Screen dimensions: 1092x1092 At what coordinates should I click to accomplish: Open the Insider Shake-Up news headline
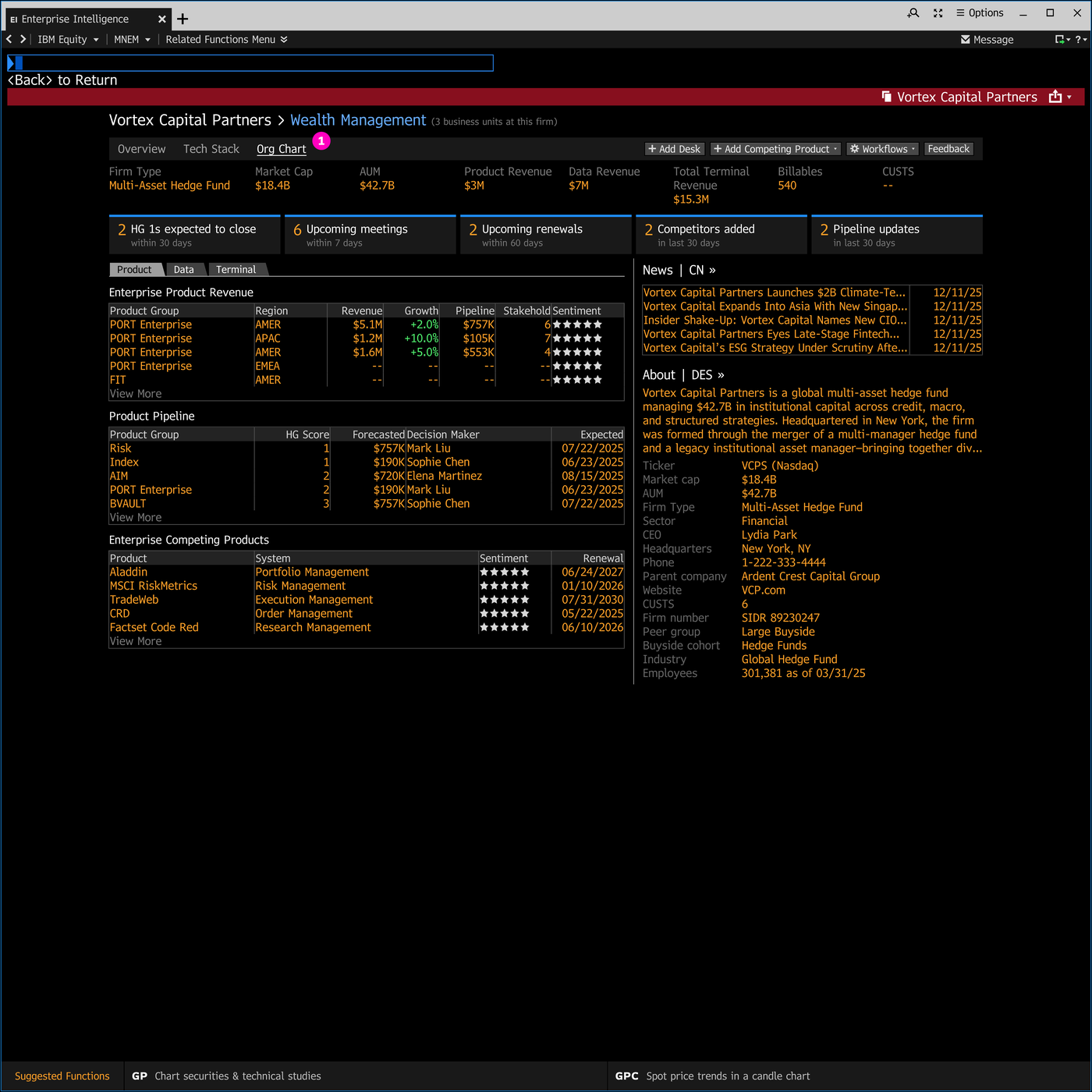[x=775, y=320]
